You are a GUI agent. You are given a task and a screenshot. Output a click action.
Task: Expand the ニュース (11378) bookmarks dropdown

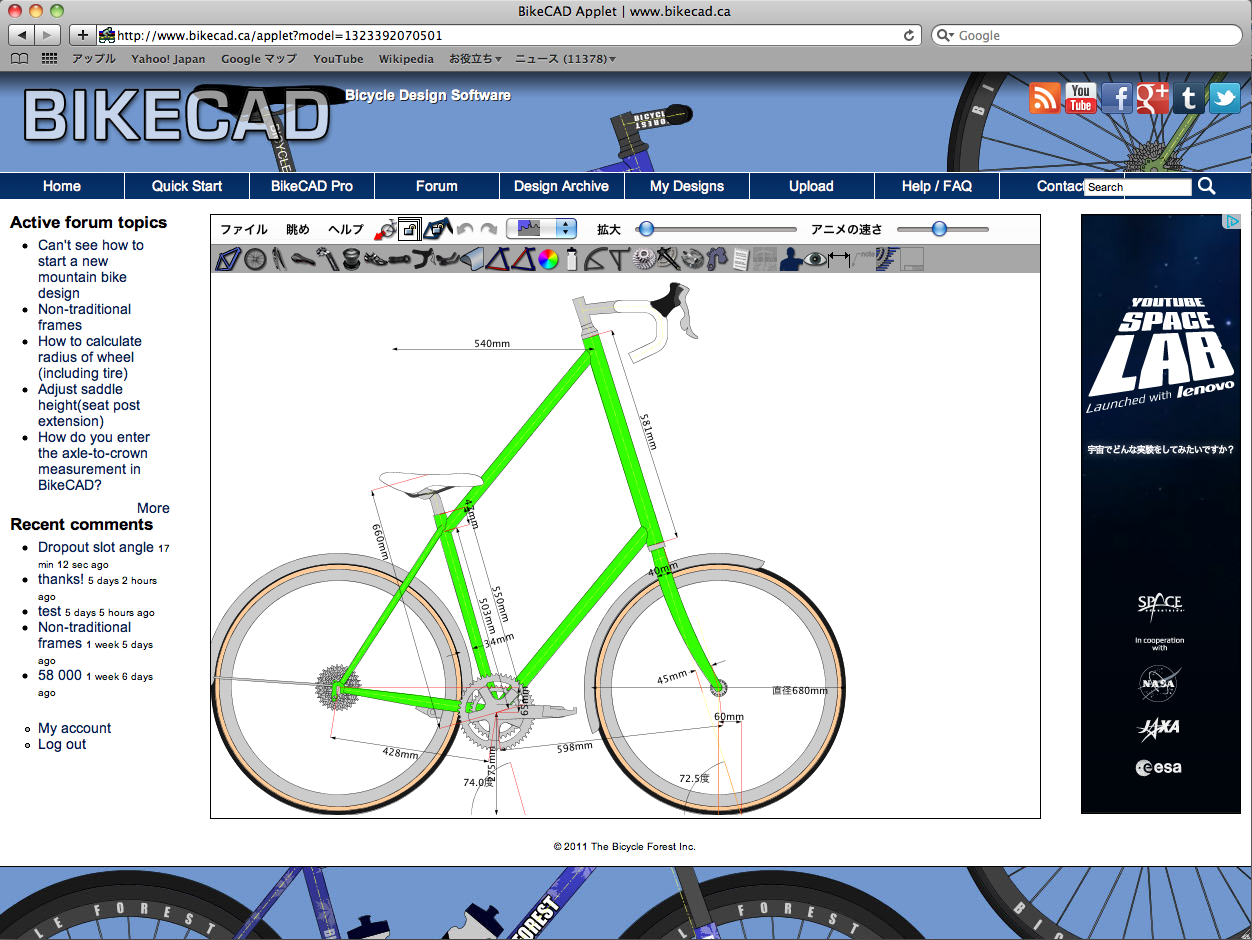(565, 59)
